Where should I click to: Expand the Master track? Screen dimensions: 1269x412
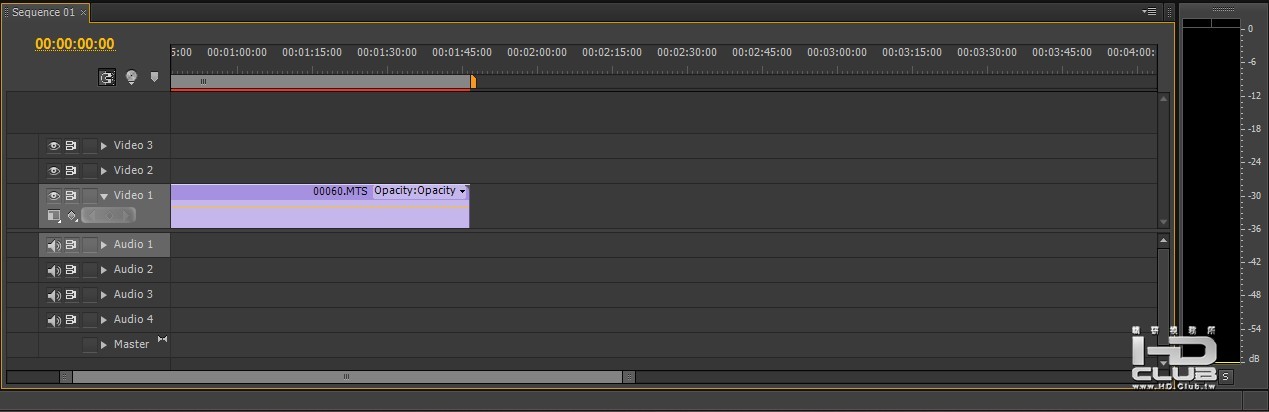pos(104,345)
